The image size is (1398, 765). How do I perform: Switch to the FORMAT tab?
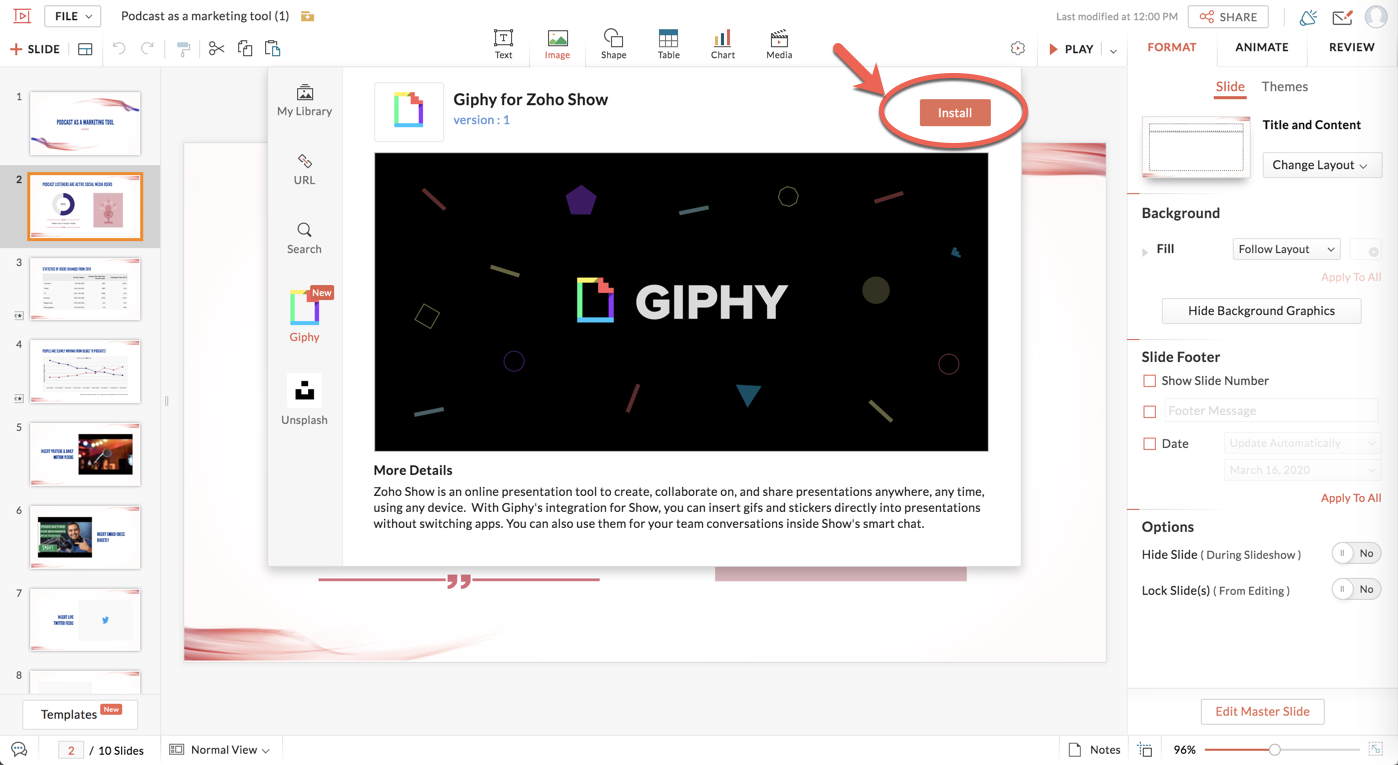pos(1172,47)
